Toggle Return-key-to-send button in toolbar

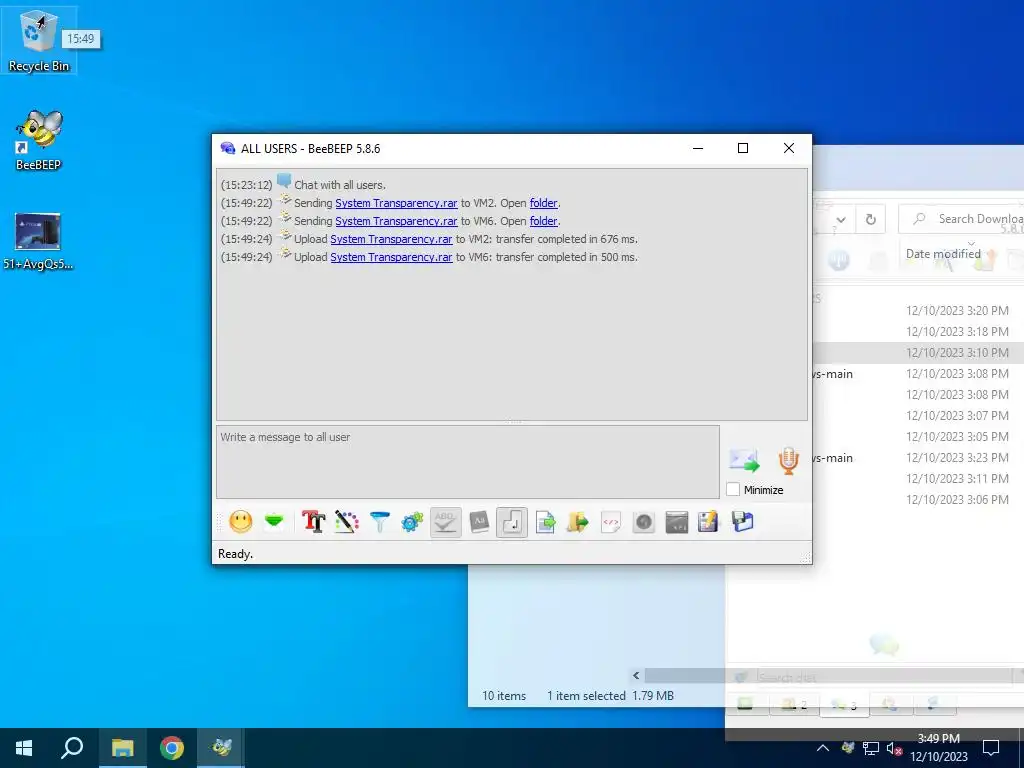pos(512,522)
